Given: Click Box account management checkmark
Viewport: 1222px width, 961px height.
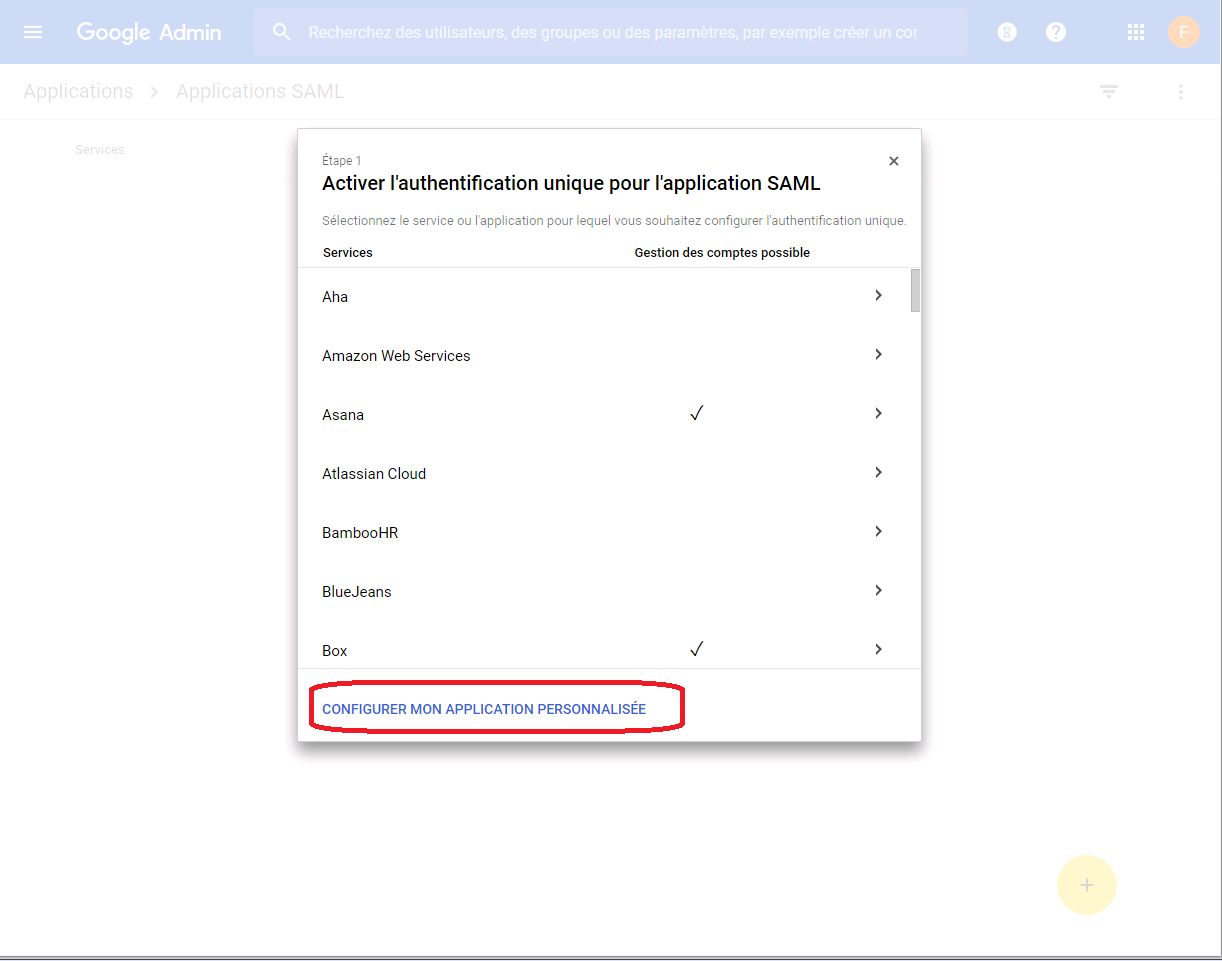Looking at the screenshot, I should coord(697,649).
